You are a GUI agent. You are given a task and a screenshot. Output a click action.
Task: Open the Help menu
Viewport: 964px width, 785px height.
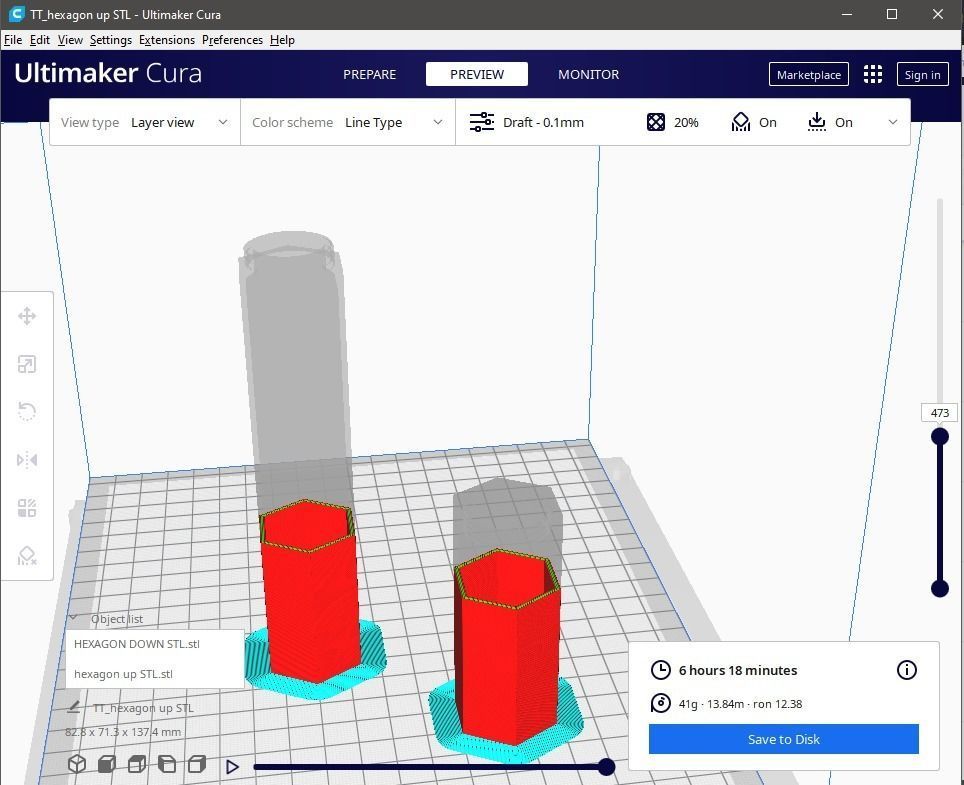coord(282,40)
